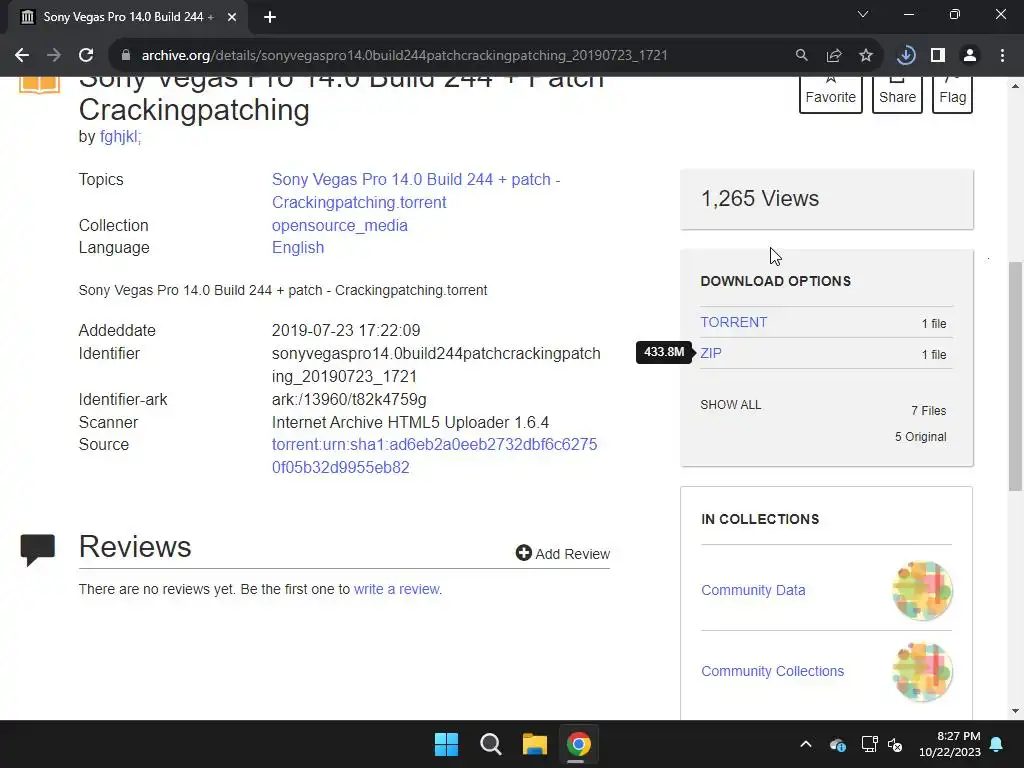The width and height of the screenshot is (1024, 768).
Task: Show hidden system tray icons
Action: [806, 744]
